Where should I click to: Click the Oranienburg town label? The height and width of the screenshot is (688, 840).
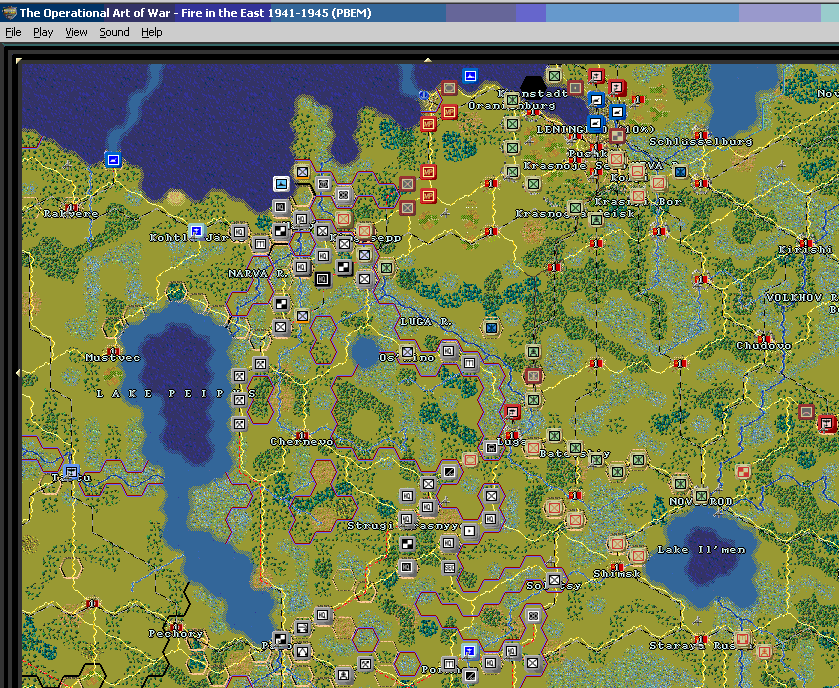point(512,106)
